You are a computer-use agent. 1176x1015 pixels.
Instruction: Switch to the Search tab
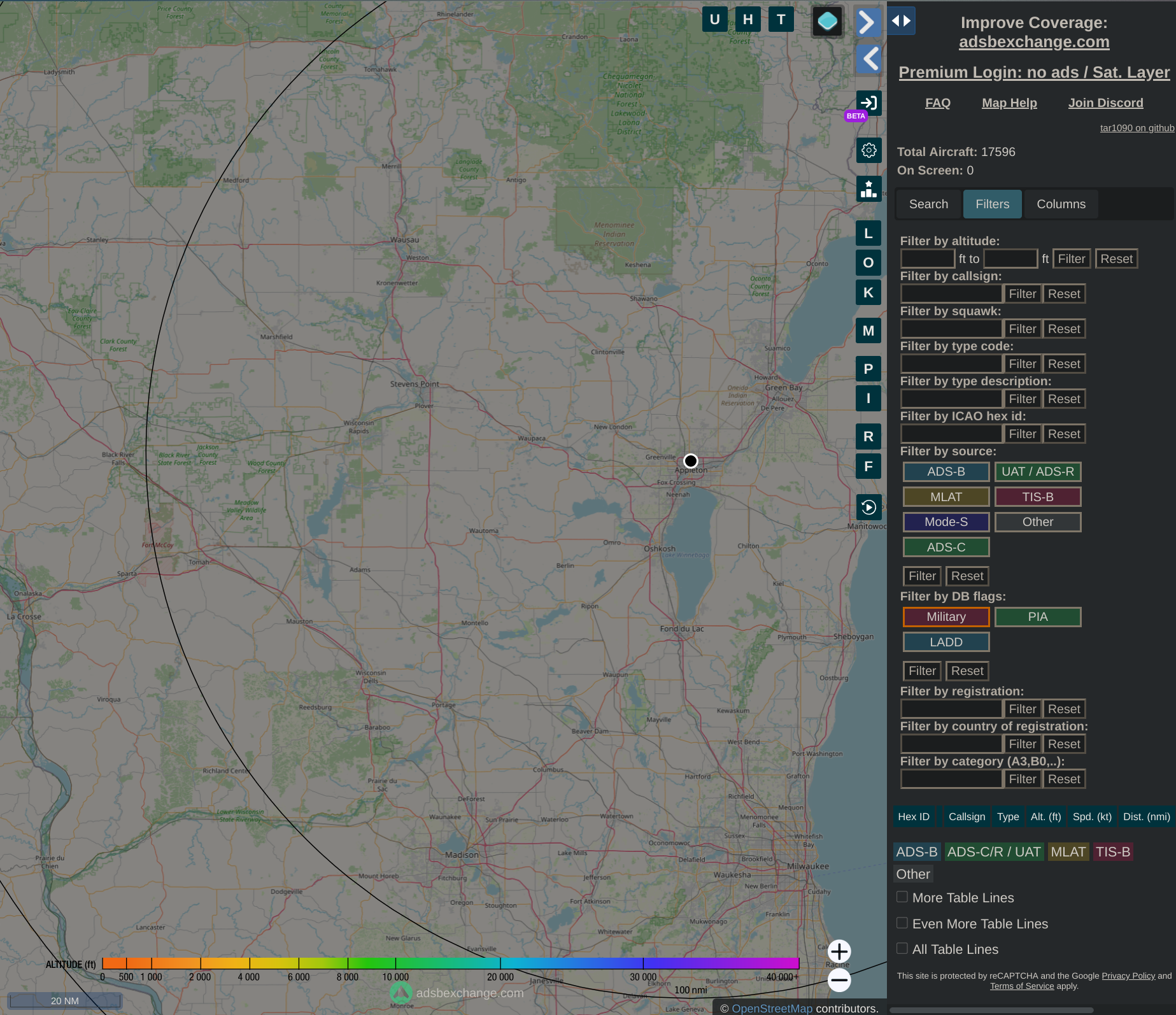click(928, 204)
